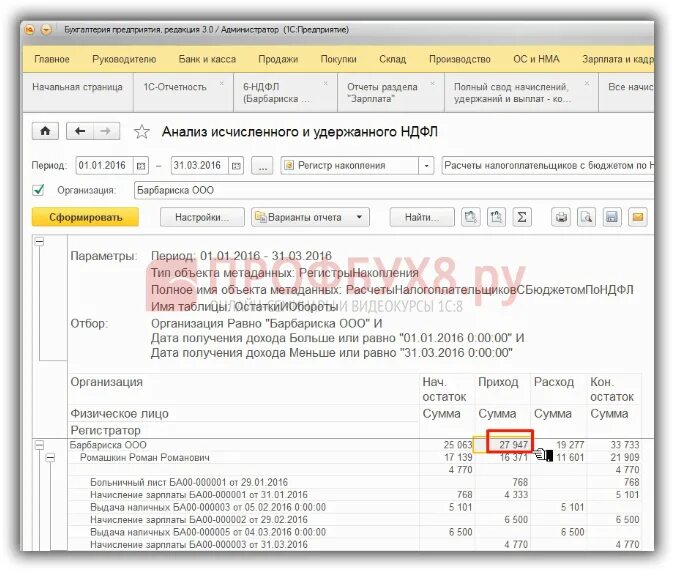The image size is (674, 571).
Task: Open the round dropdown menu in the title bar
Action: [x=46, y=30]
